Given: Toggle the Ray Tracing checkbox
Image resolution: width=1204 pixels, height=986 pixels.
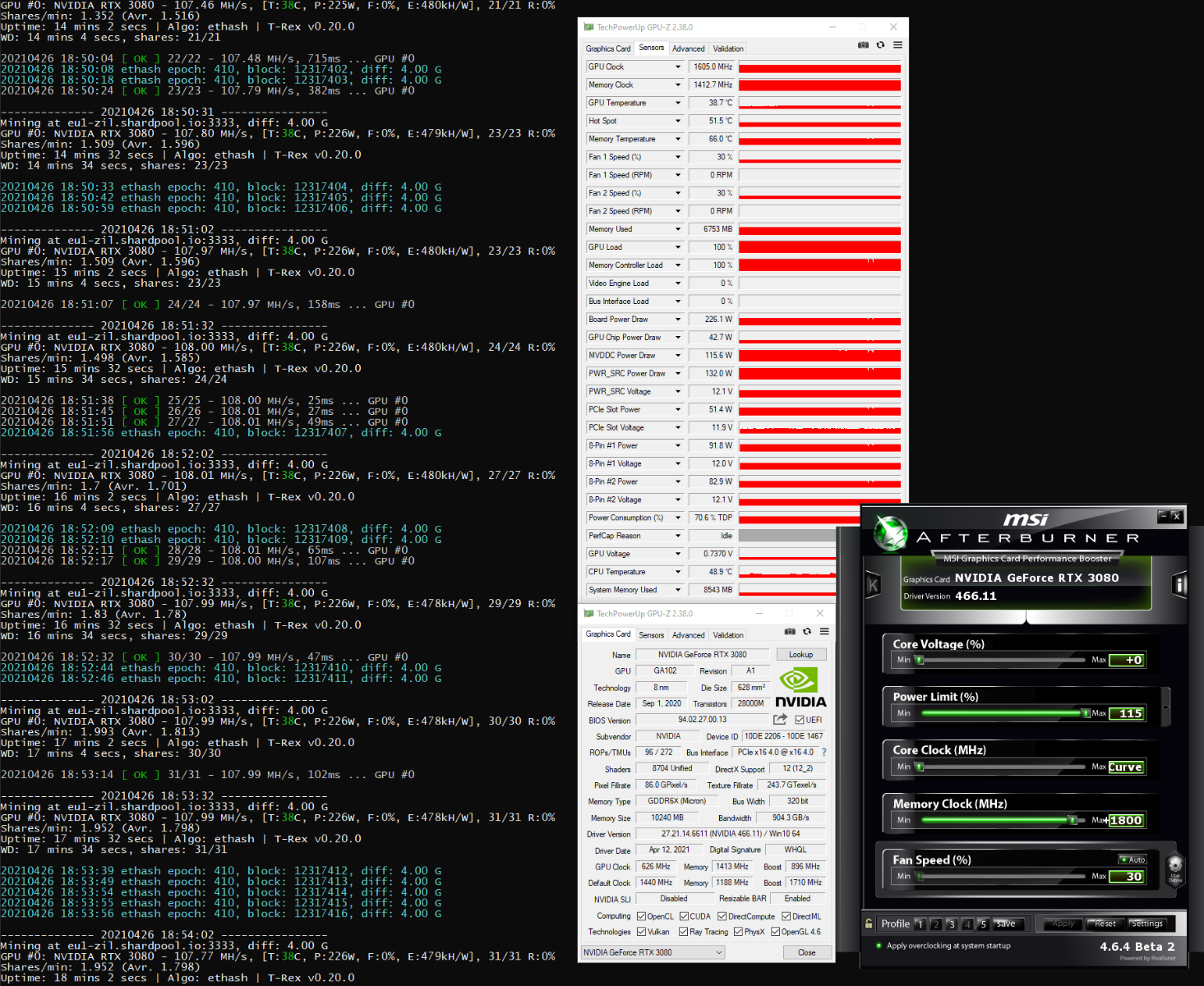Looking at the screenshot, I should [684, 932].
